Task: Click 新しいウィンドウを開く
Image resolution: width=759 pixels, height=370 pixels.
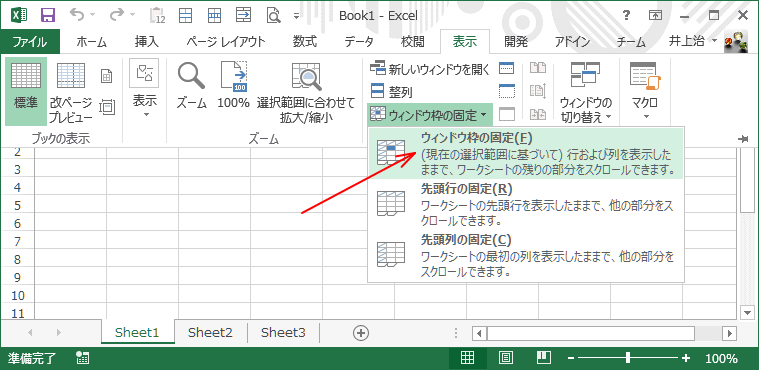Action: [430, 69]
